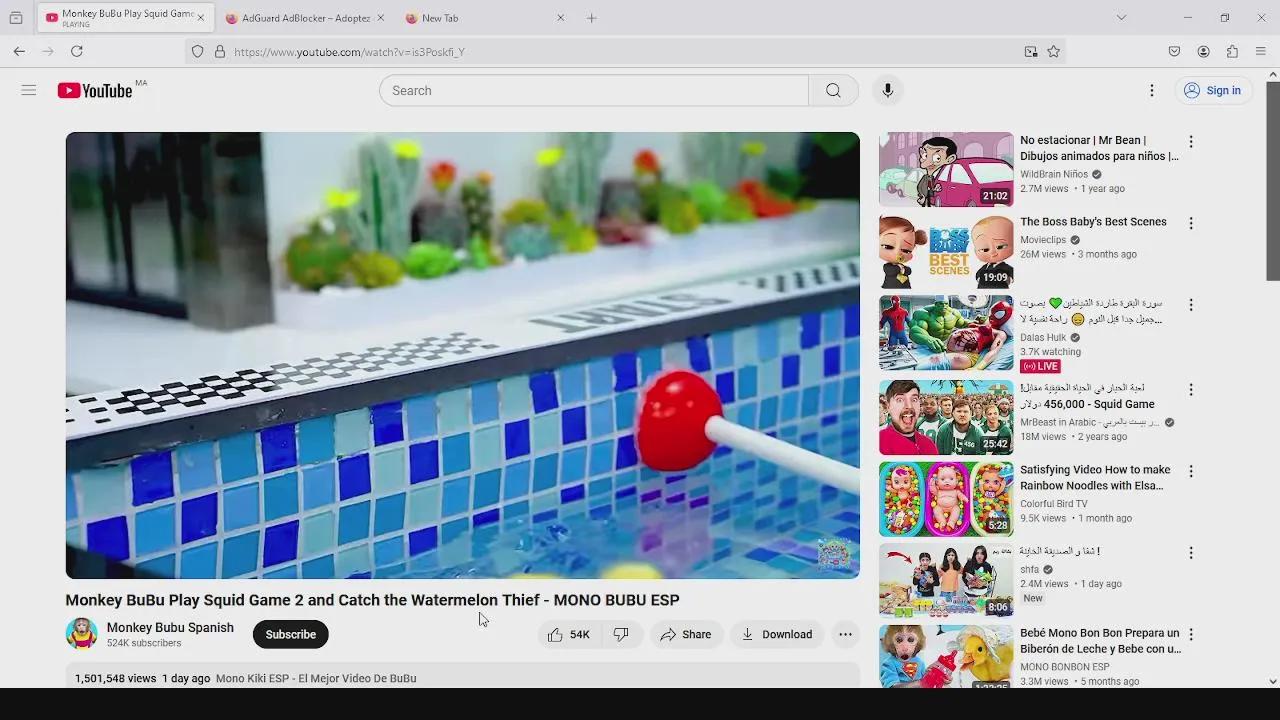Open options for shfa video

[1191, 553]
